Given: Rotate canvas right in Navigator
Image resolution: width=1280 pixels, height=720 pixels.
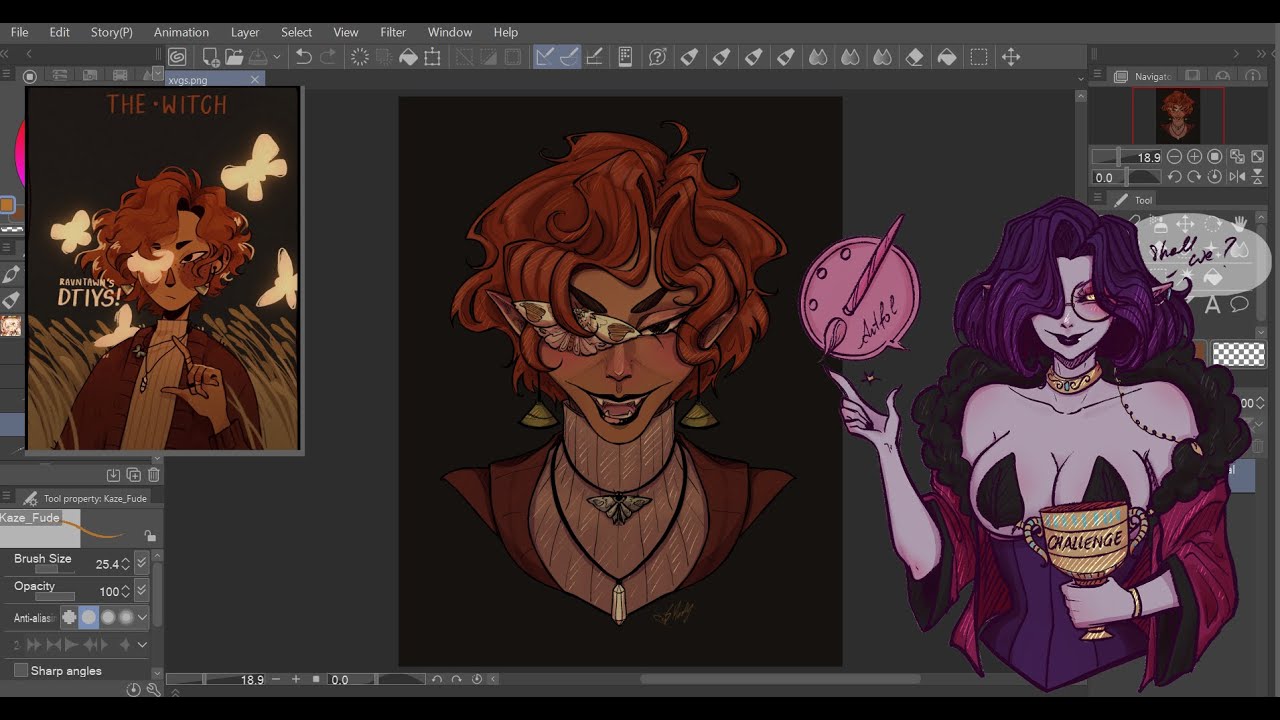Looking at the screenshot, I should pyautogui.click(x=1194, y=176).
